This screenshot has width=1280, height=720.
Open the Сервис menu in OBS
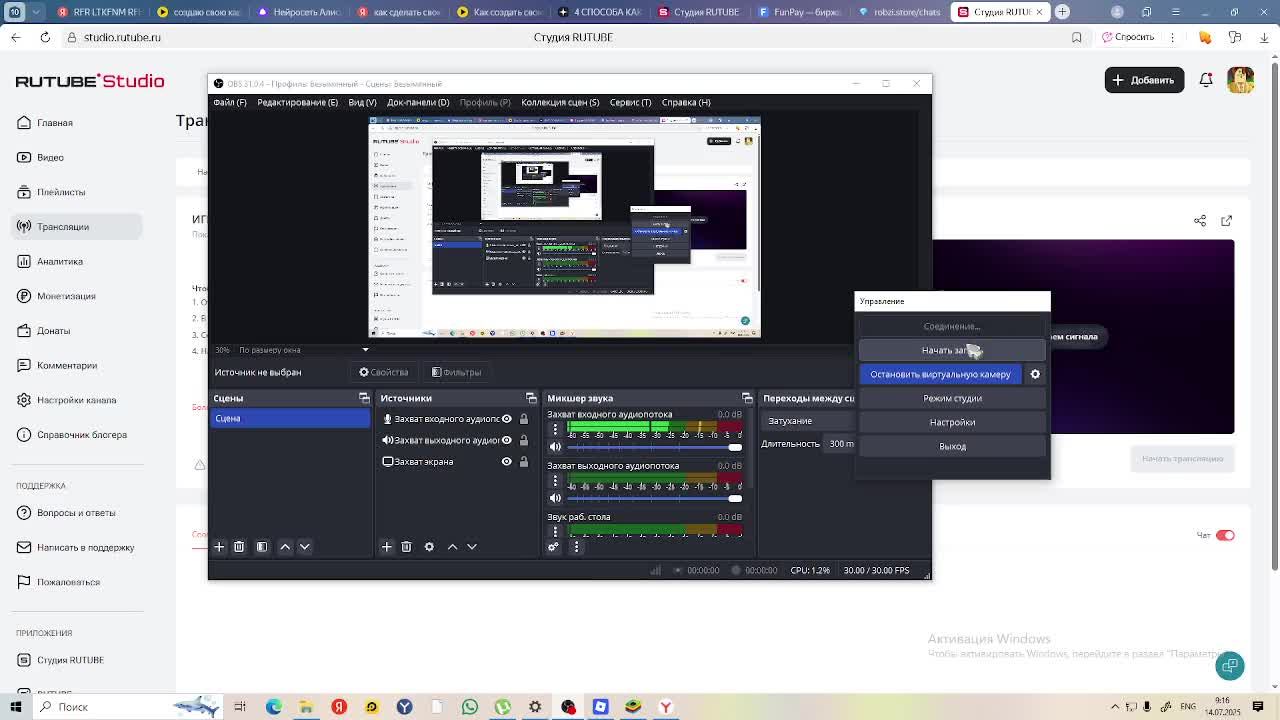630,102
